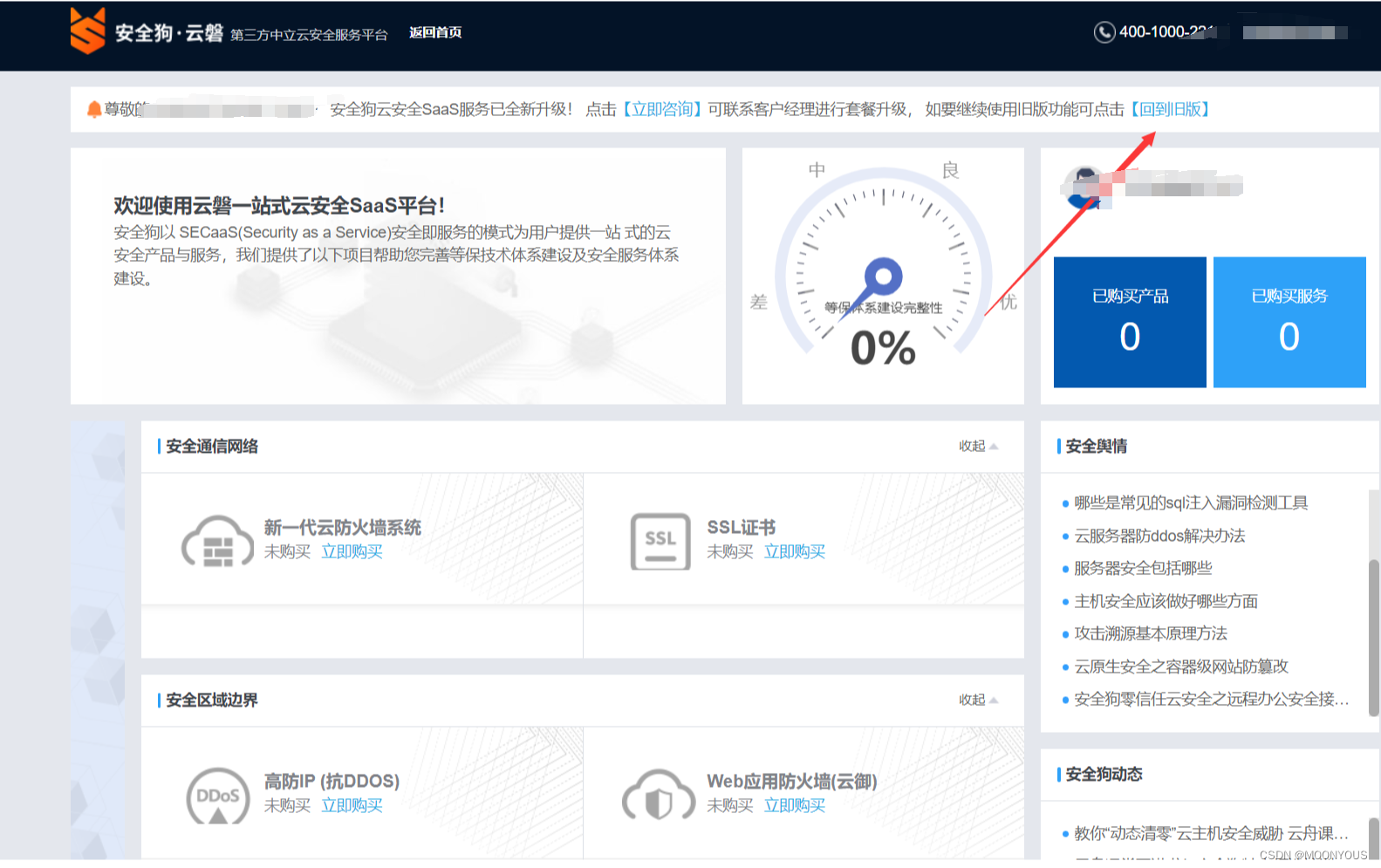Open article 哪些是常见的sql注入漏洞检测工具

point(1191,502)
